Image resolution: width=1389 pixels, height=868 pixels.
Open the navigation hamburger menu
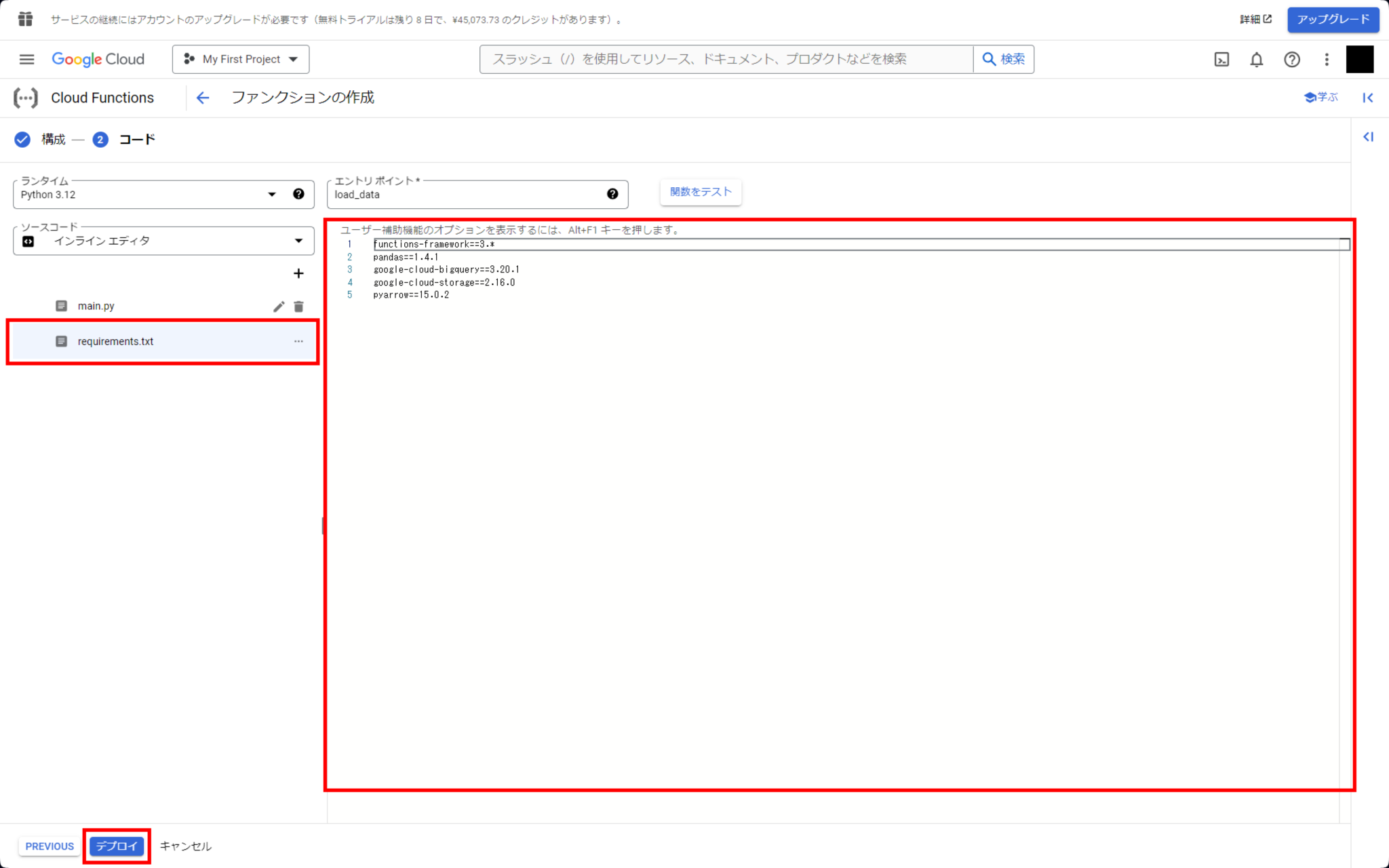26,59
